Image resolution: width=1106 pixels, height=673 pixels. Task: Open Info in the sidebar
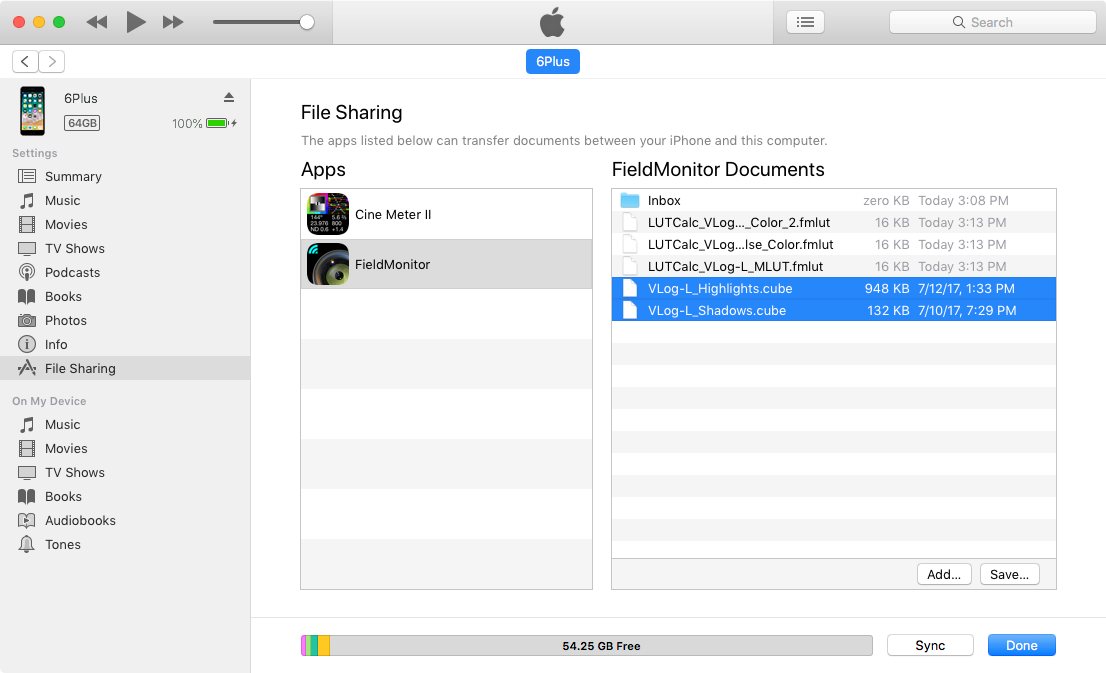coord(125,344)
